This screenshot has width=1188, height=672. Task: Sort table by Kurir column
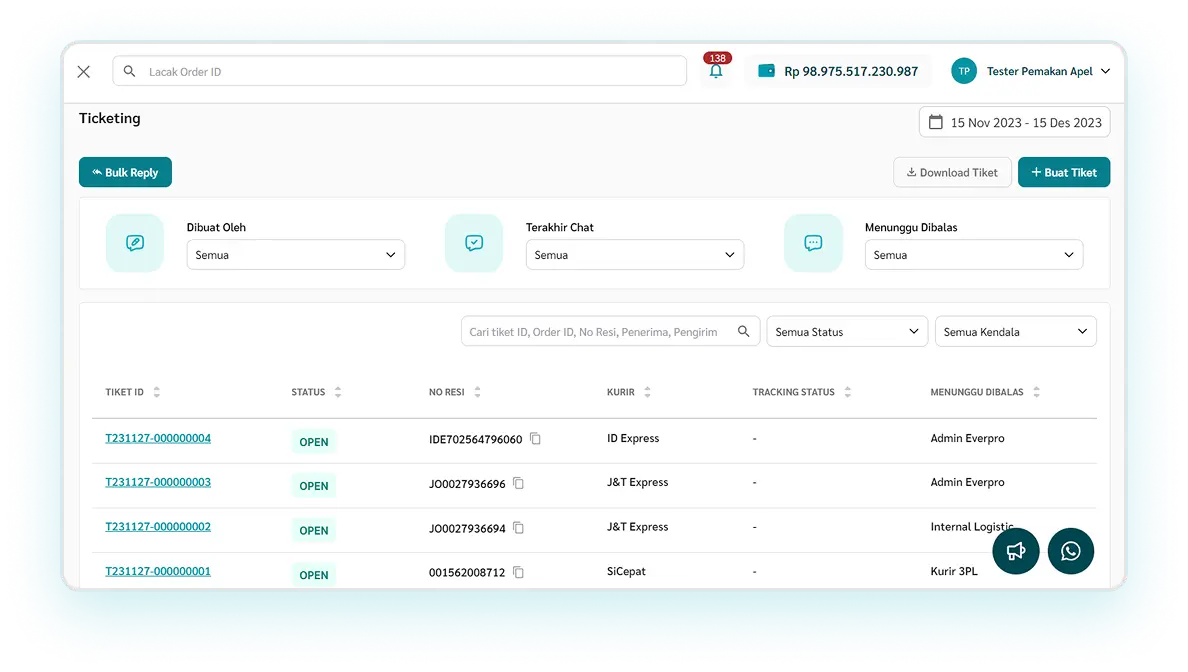[x=647, y=393]
